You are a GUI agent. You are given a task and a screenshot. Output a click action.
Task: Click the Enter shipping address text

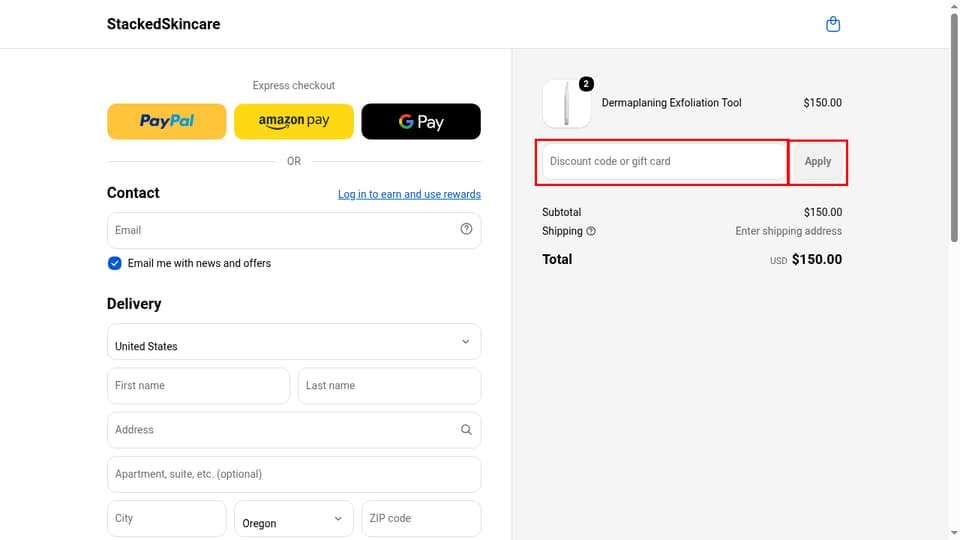pos(789,231)
